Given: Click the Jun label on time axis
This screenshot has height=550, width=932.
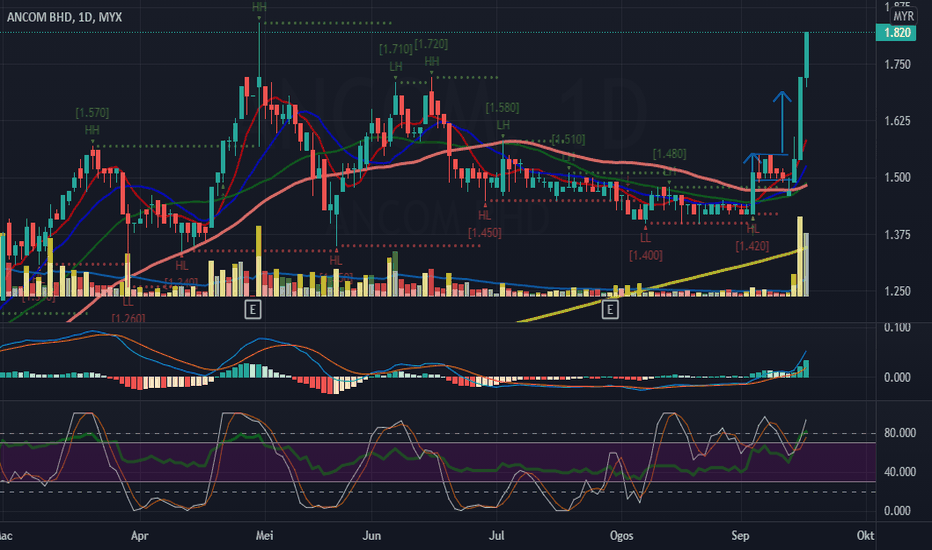Looking at the screenshot, I should (x=371, y=536).
